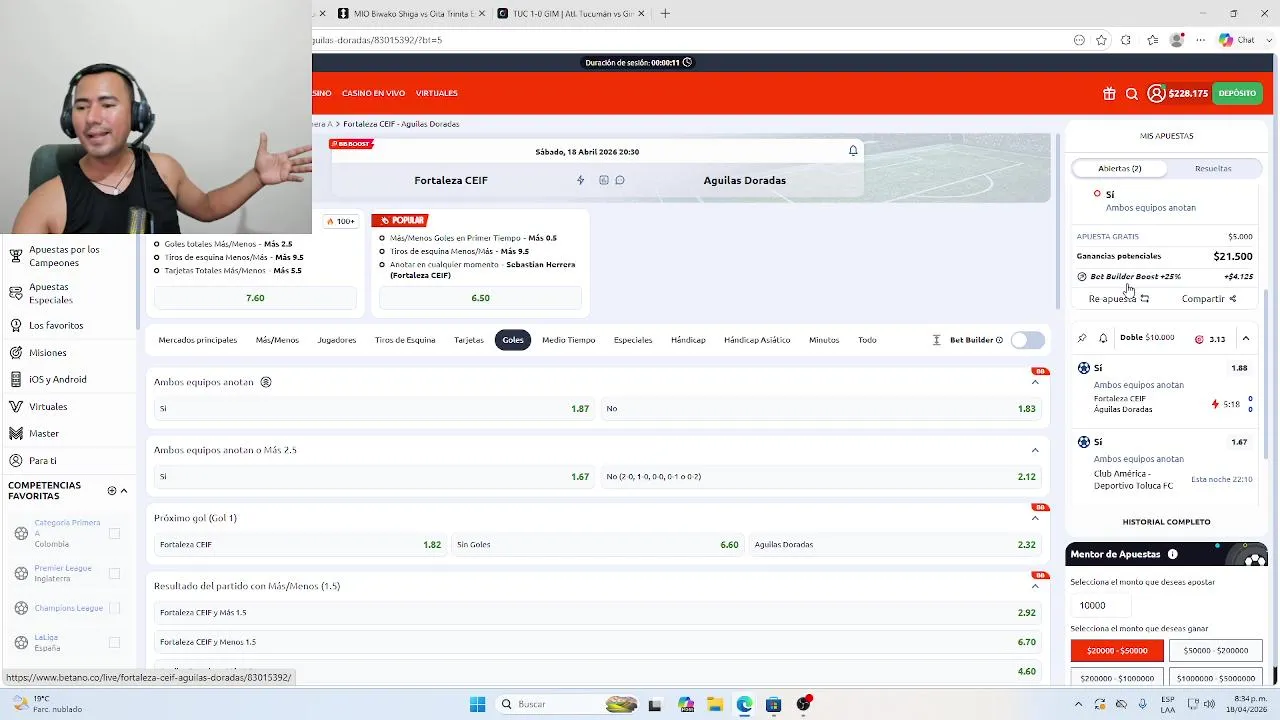Collapse the Doble bet with chevron
Image resolution: width=1280 pixels, height=720 pixels.
(x=1246, y=339)
